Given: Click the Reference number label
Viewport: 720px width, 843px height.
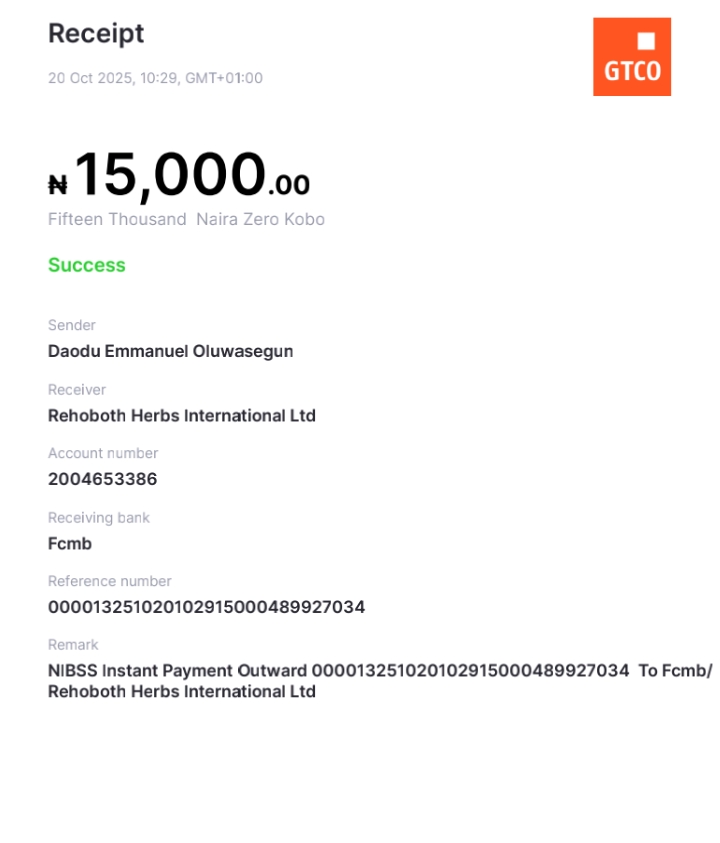Looking at the screenshot, I should 110,581.
